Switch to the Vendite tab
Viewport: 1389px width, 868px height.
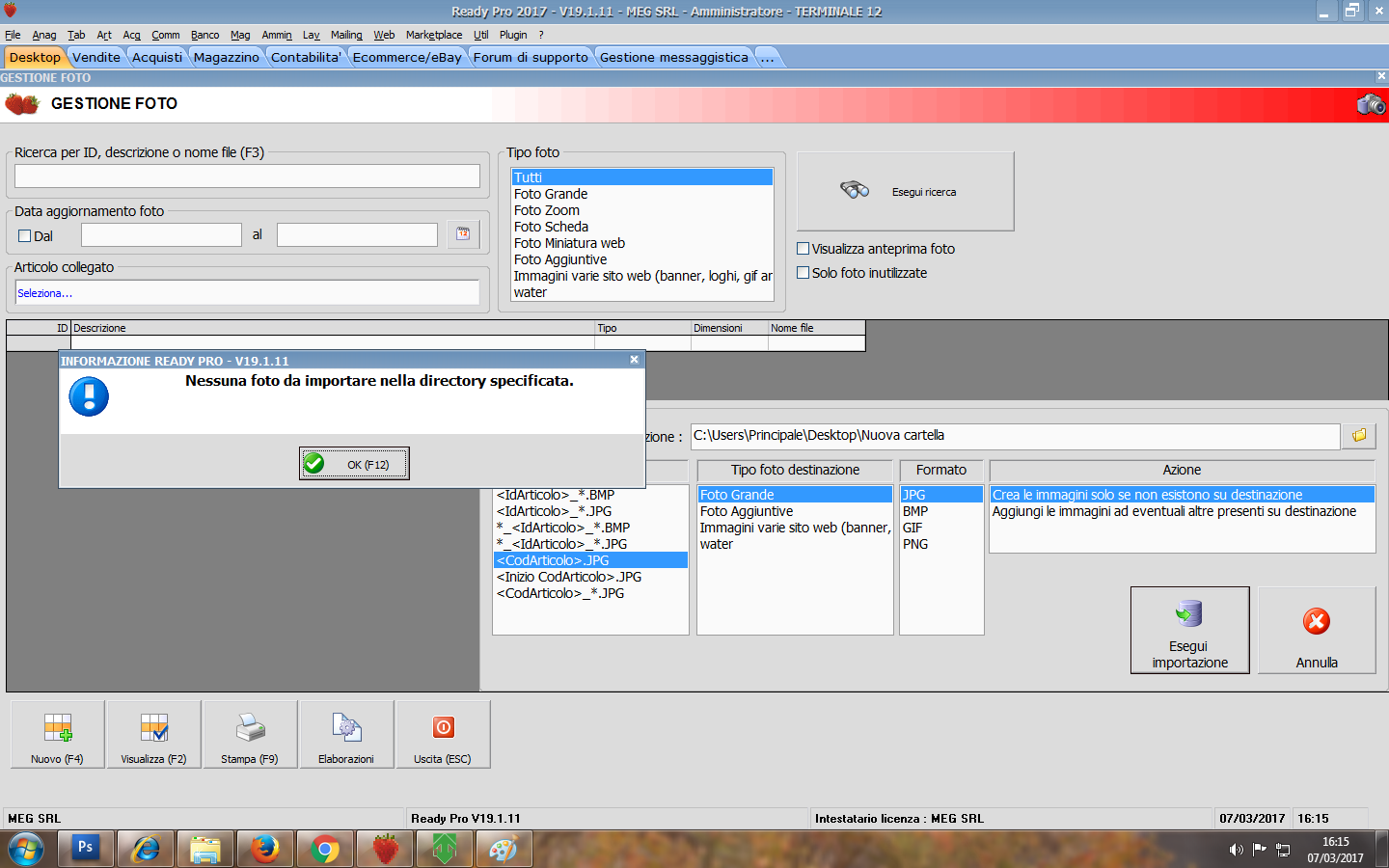[x=96, y=58]
